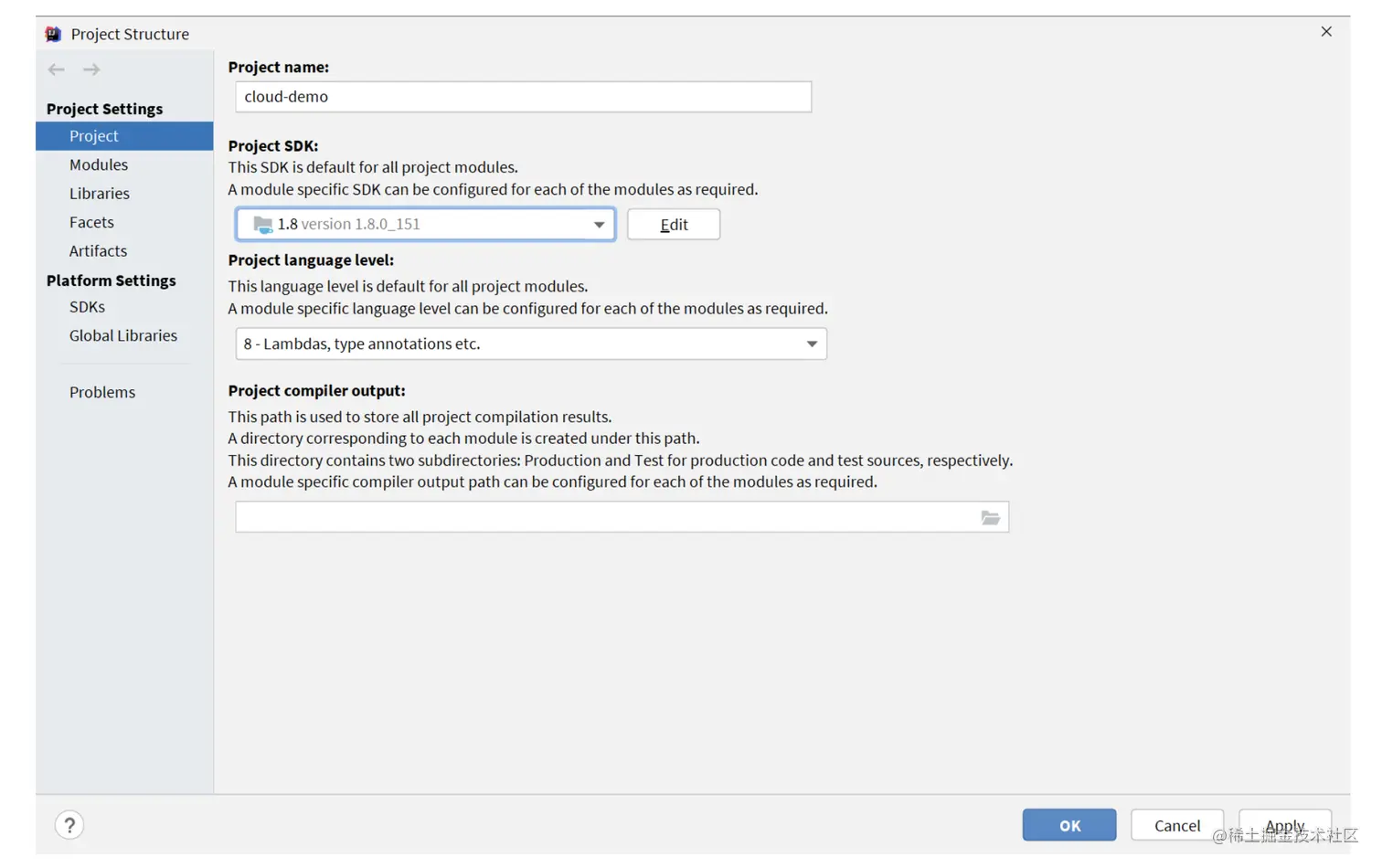Click the Project name text field
Image resolution: width=1382 pixels, height=868 pixels.
point(523,97)
